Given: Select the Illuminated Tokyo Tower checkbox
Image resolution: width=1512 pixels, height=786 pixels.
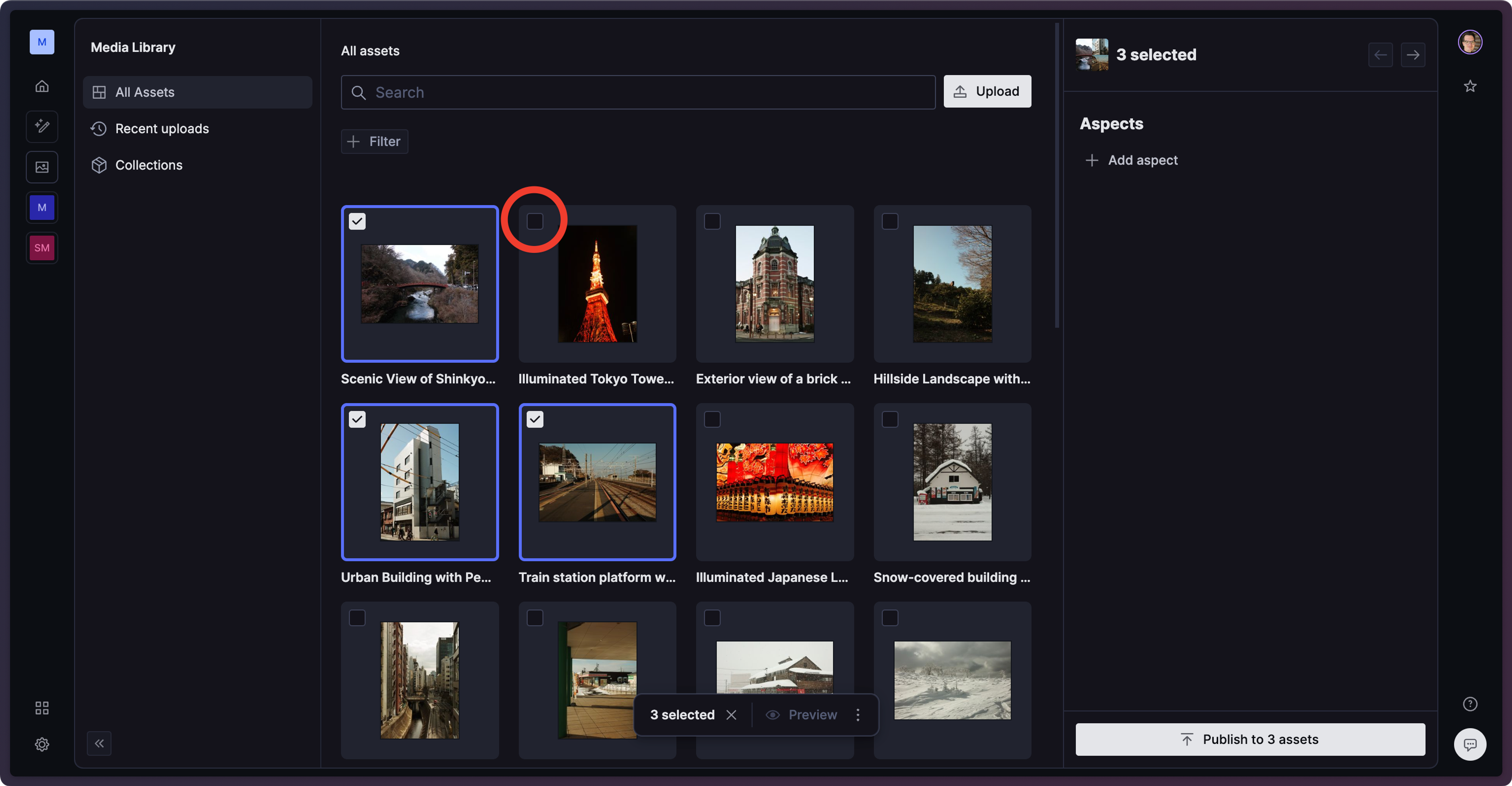Looking at the screenshot, I should pyautogui.click(x=534, y=221).
